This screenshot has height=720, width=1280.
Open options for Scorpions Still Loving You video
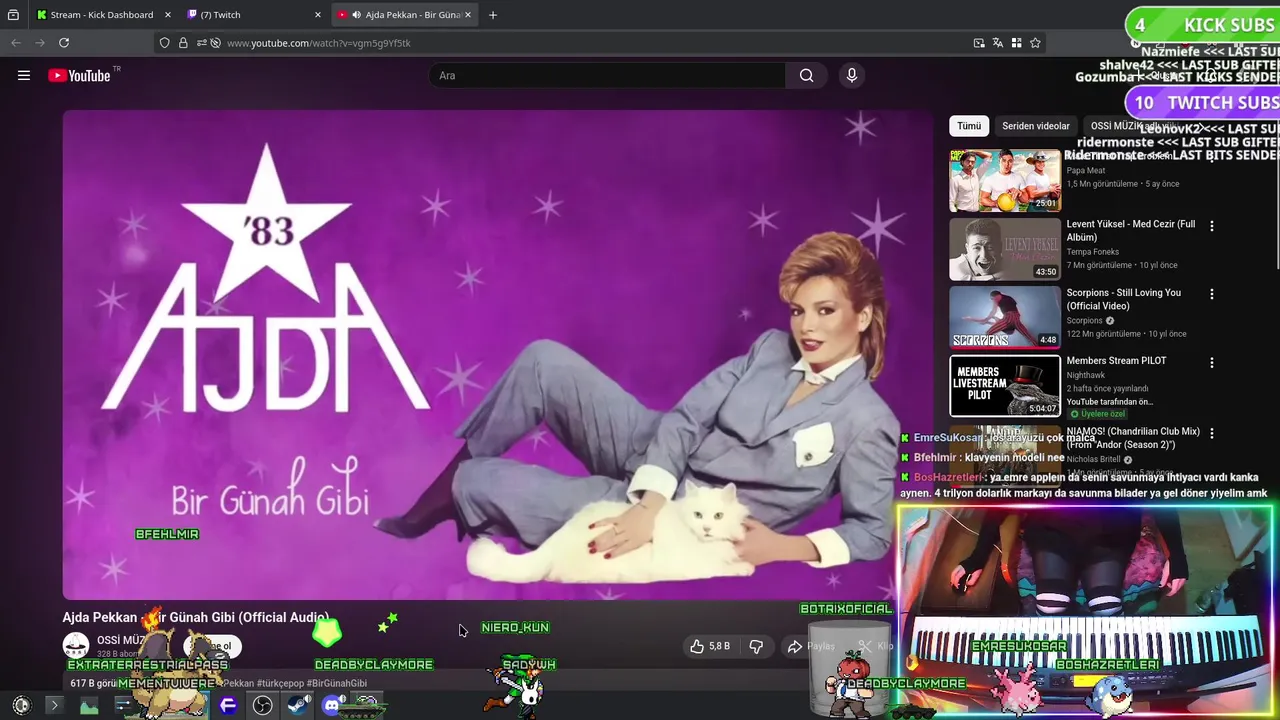click(1212, 294)
